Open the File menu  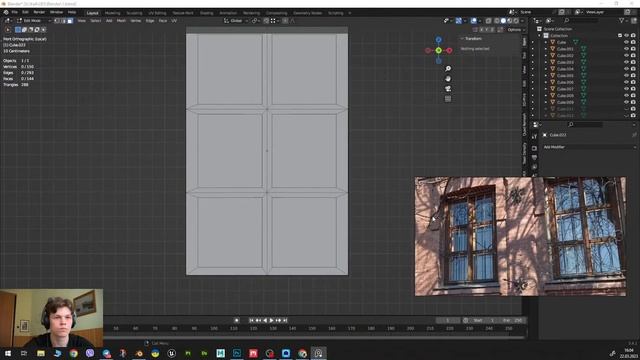point(14,13)
